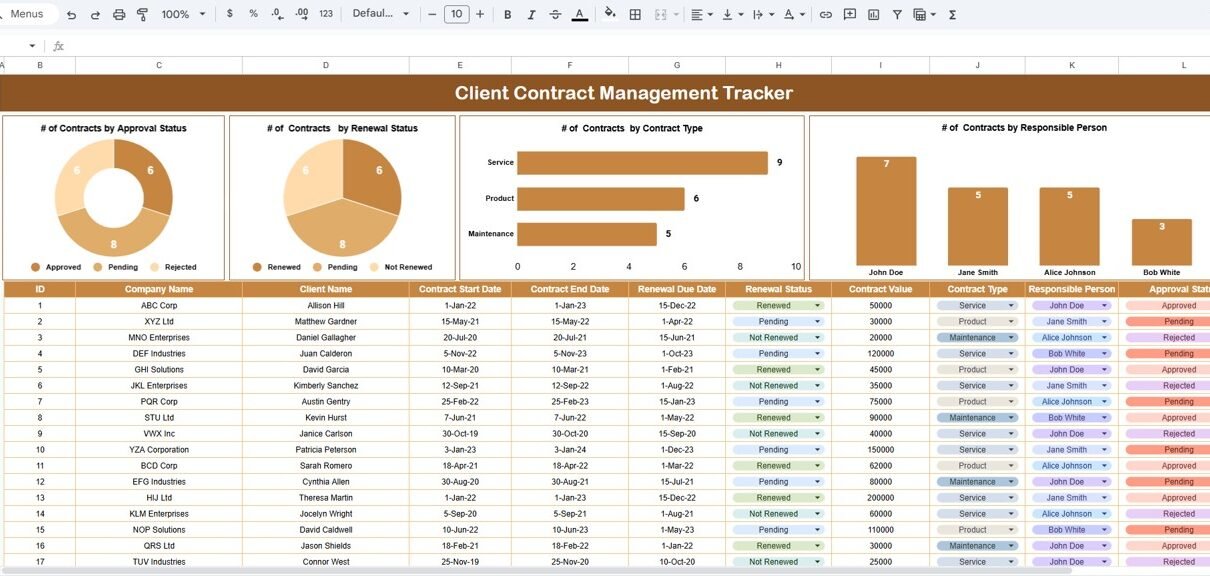
Task: Open the fill color picker
Action: pyautogui.click(x=610, y=15)
